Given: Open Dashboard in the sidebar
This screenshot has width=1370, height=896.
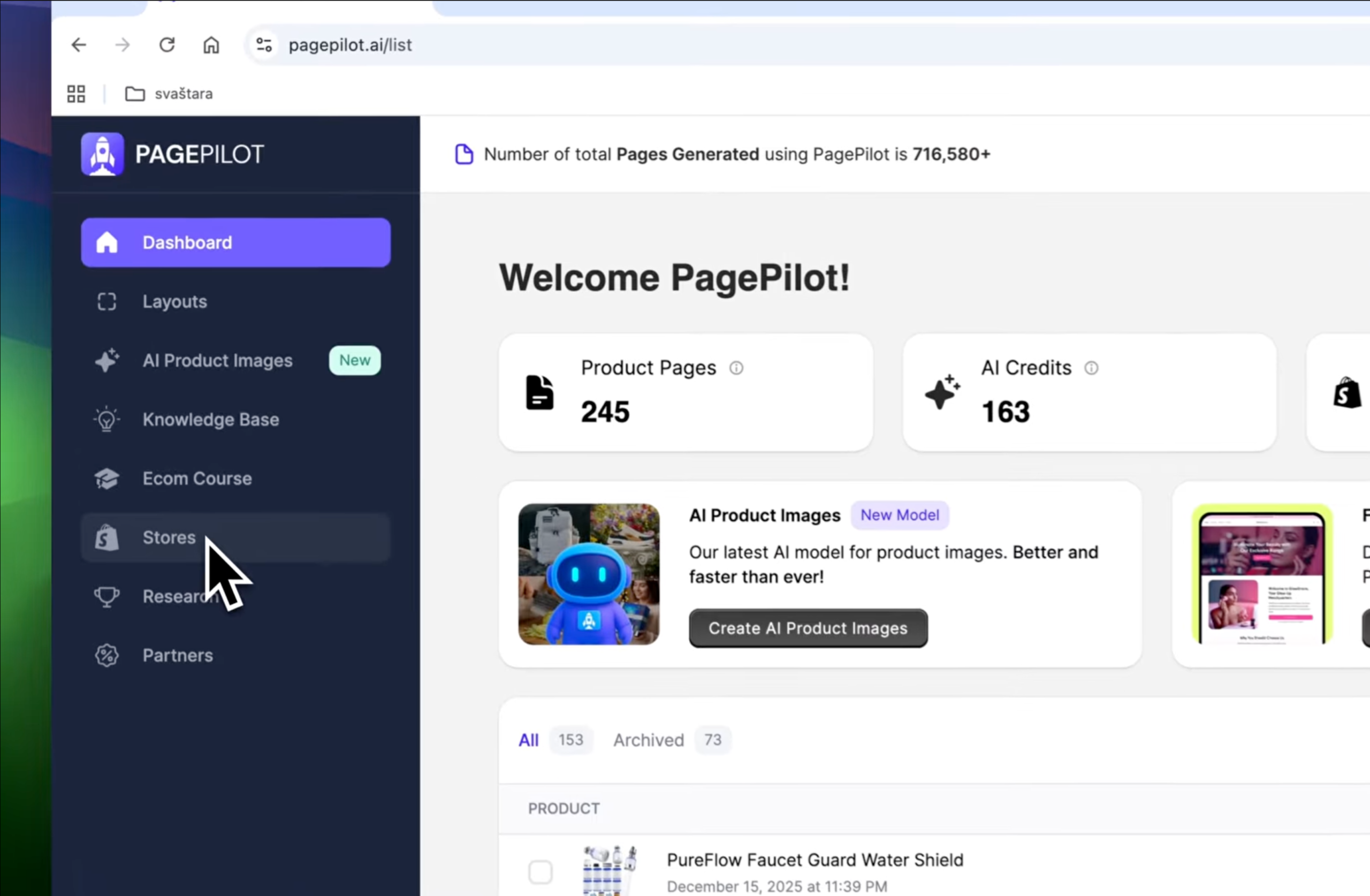Looking at the screenshot, I should 236,242.
